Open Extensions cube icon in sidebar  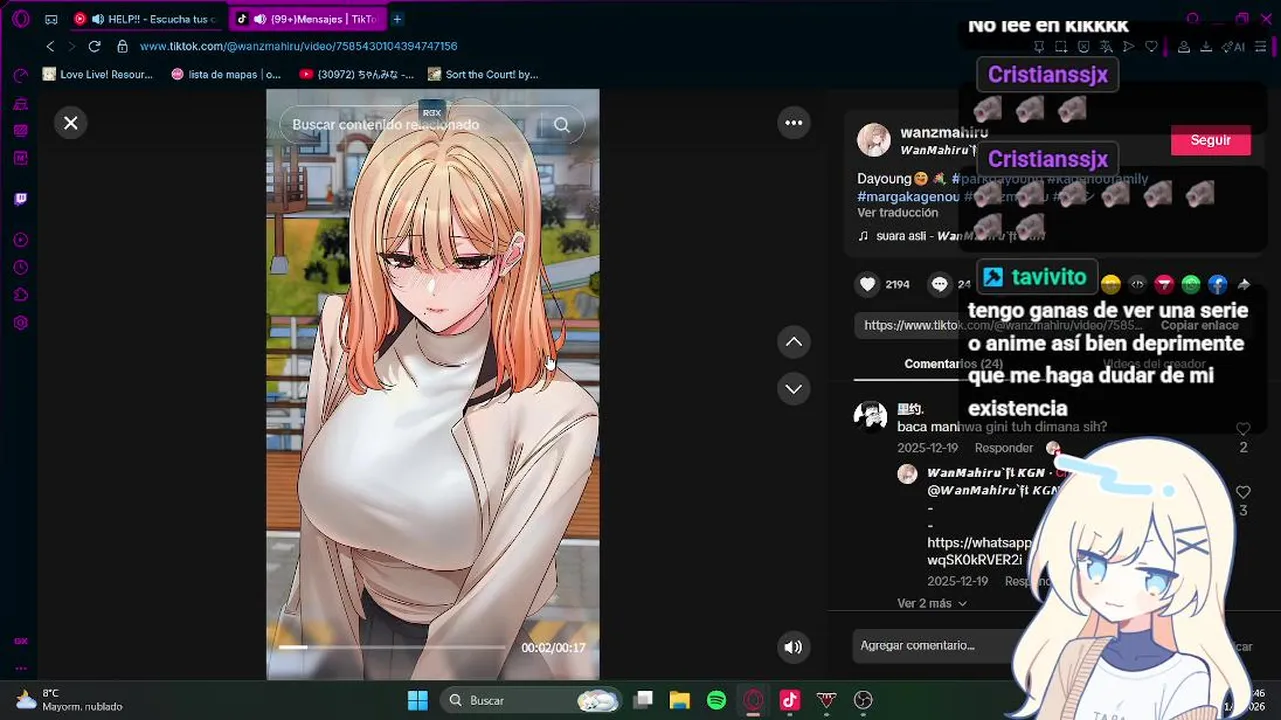pyautogui.click(x=21, y=295)
